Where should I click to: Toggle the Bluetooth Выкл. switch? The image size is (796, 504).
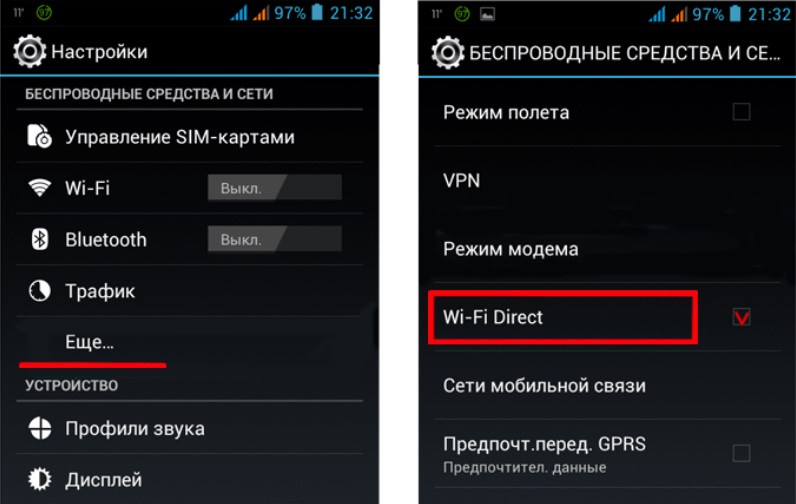click(275, 239)
